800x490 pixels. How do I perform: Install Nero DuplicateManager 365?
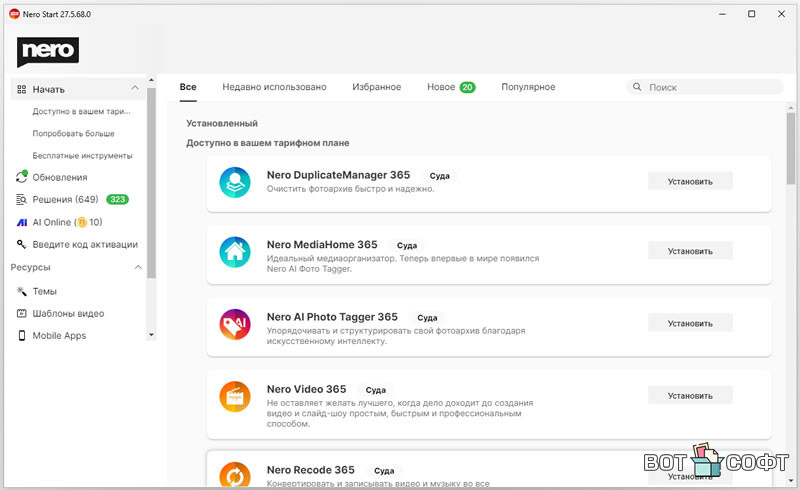690,181
